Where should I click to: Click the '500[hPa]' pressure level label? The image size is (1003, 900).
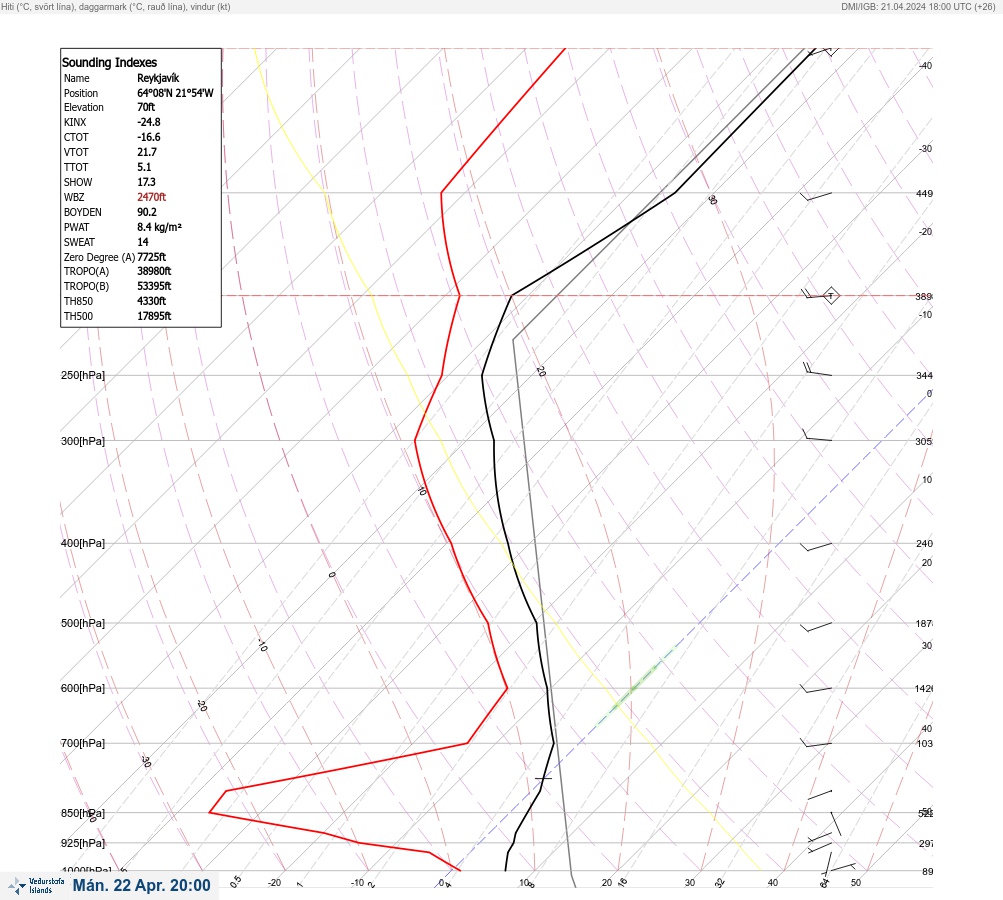point(83,623)
